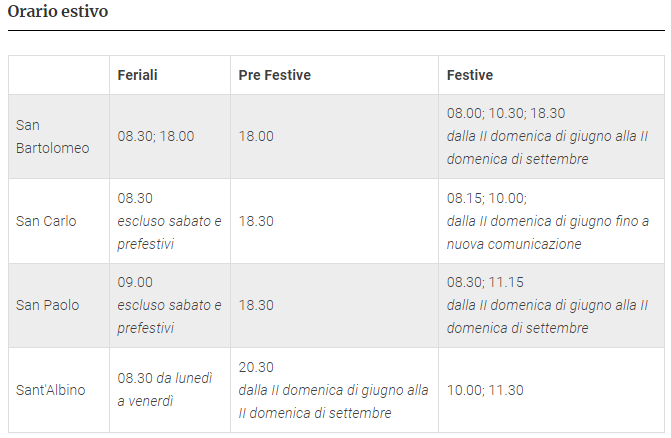Click San Paolo's weekday time 09.00
The image size is (671, 438).
point(135,283)
